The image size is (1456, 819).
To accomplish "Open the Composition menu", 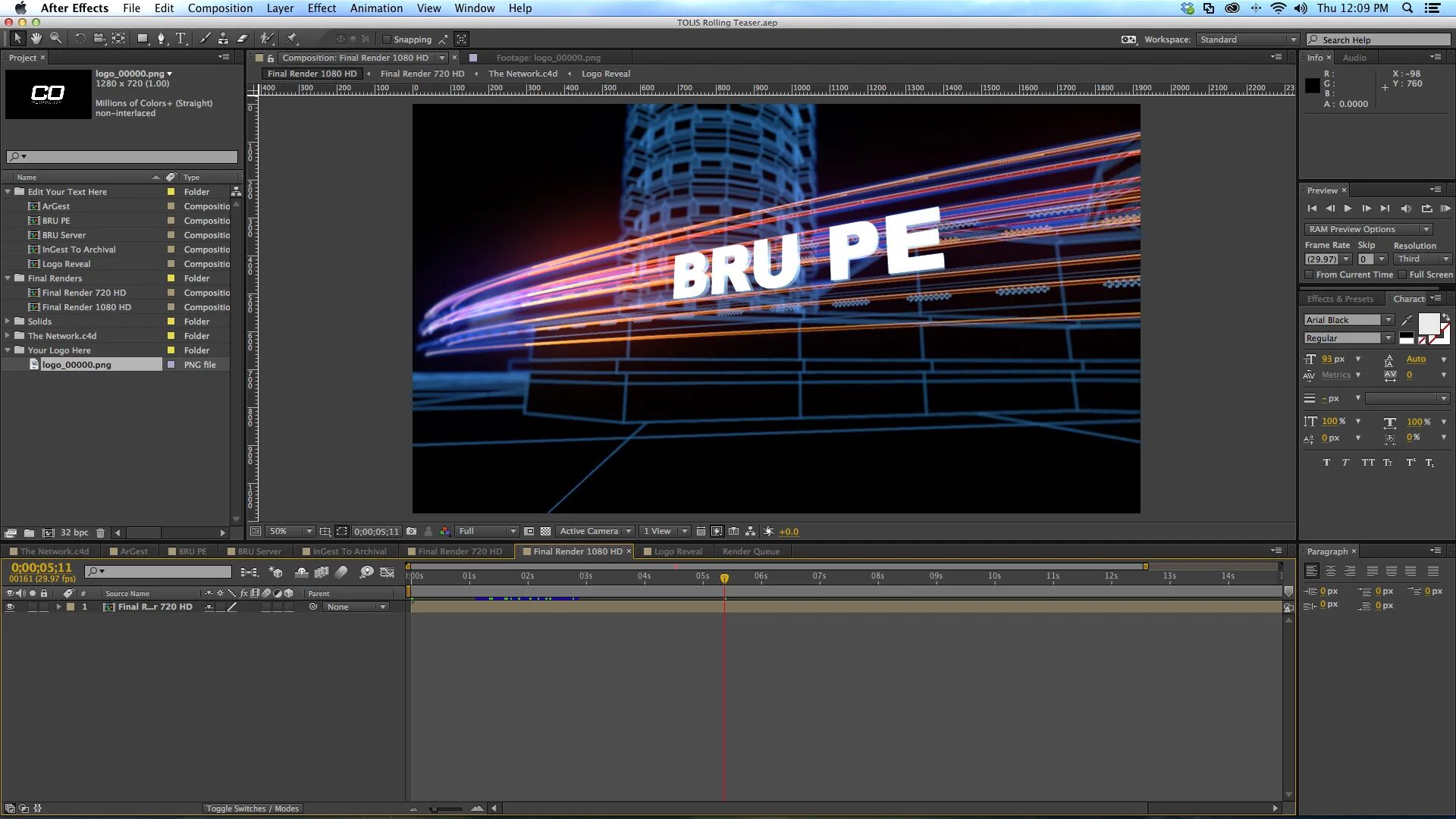I will (220, 8).
